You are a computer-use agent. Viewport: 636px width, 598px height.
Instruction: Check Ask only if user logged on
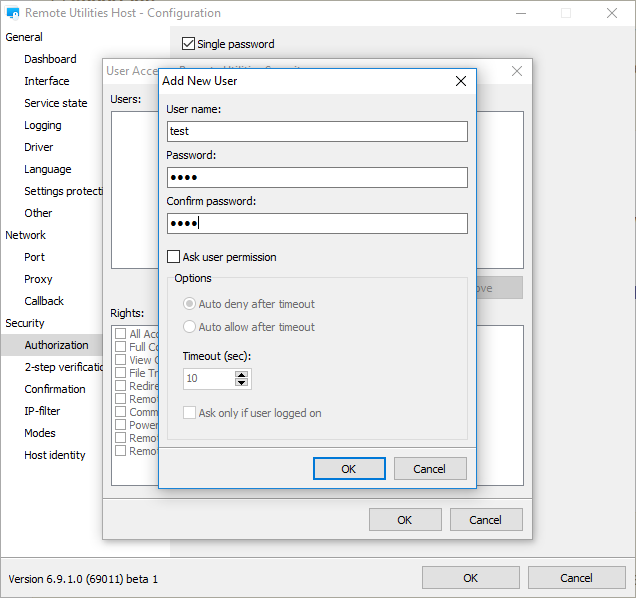pos(189,413)
